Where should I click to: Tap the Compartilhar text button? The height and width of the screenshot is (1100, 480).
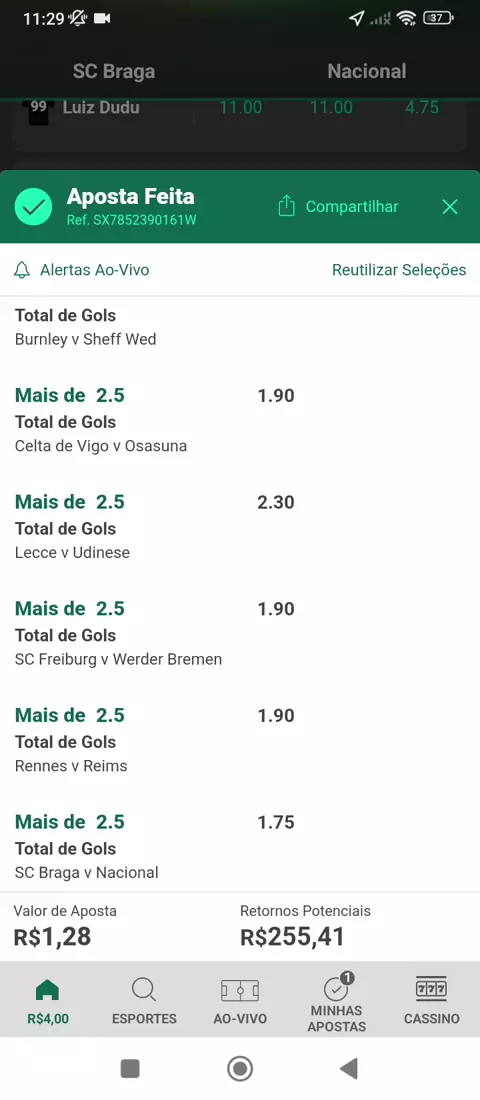tap(352, 207)
